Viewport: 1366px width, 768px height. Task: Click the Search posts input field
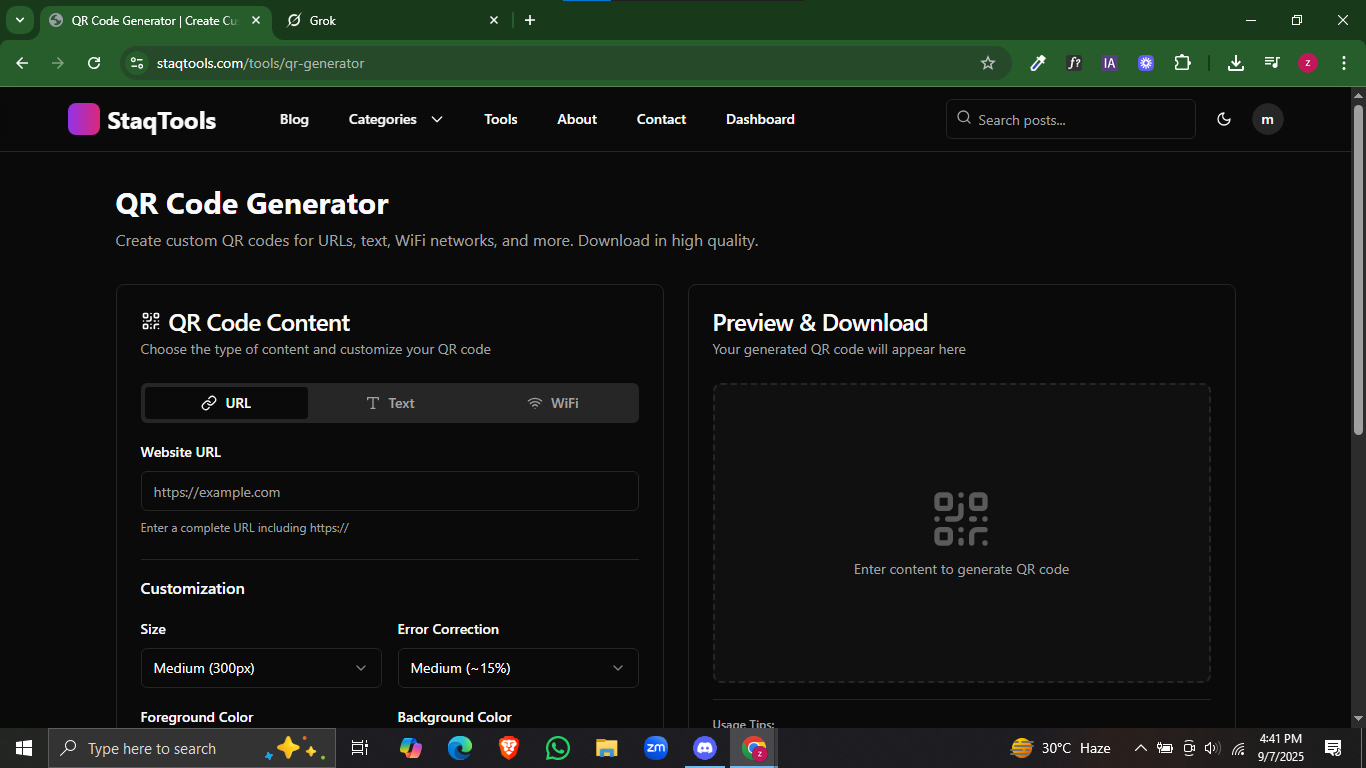[x=1071, y=119]
